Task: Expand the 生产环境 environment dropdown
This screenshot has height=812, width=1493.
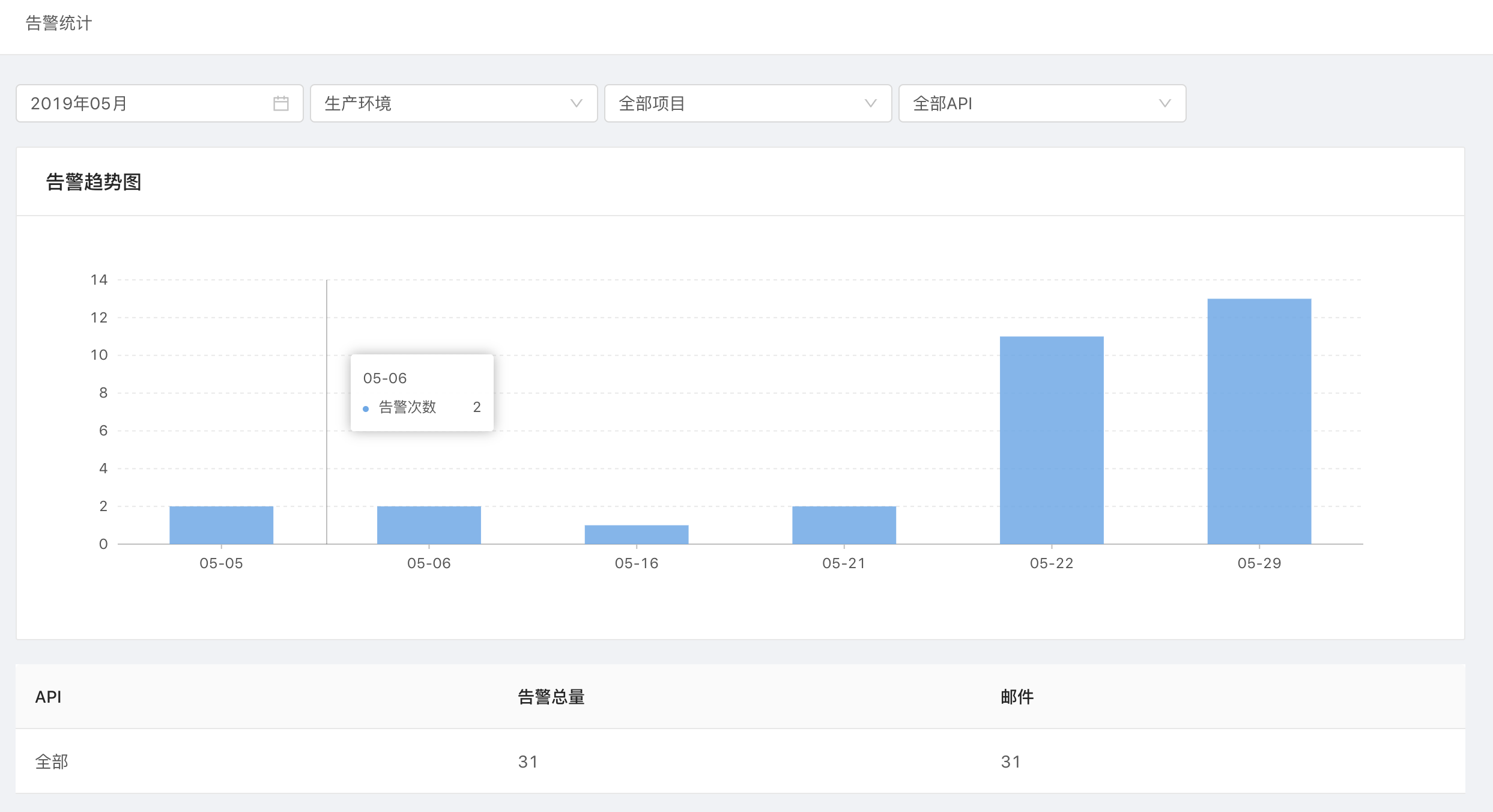Action: click(x=444, y=103)
